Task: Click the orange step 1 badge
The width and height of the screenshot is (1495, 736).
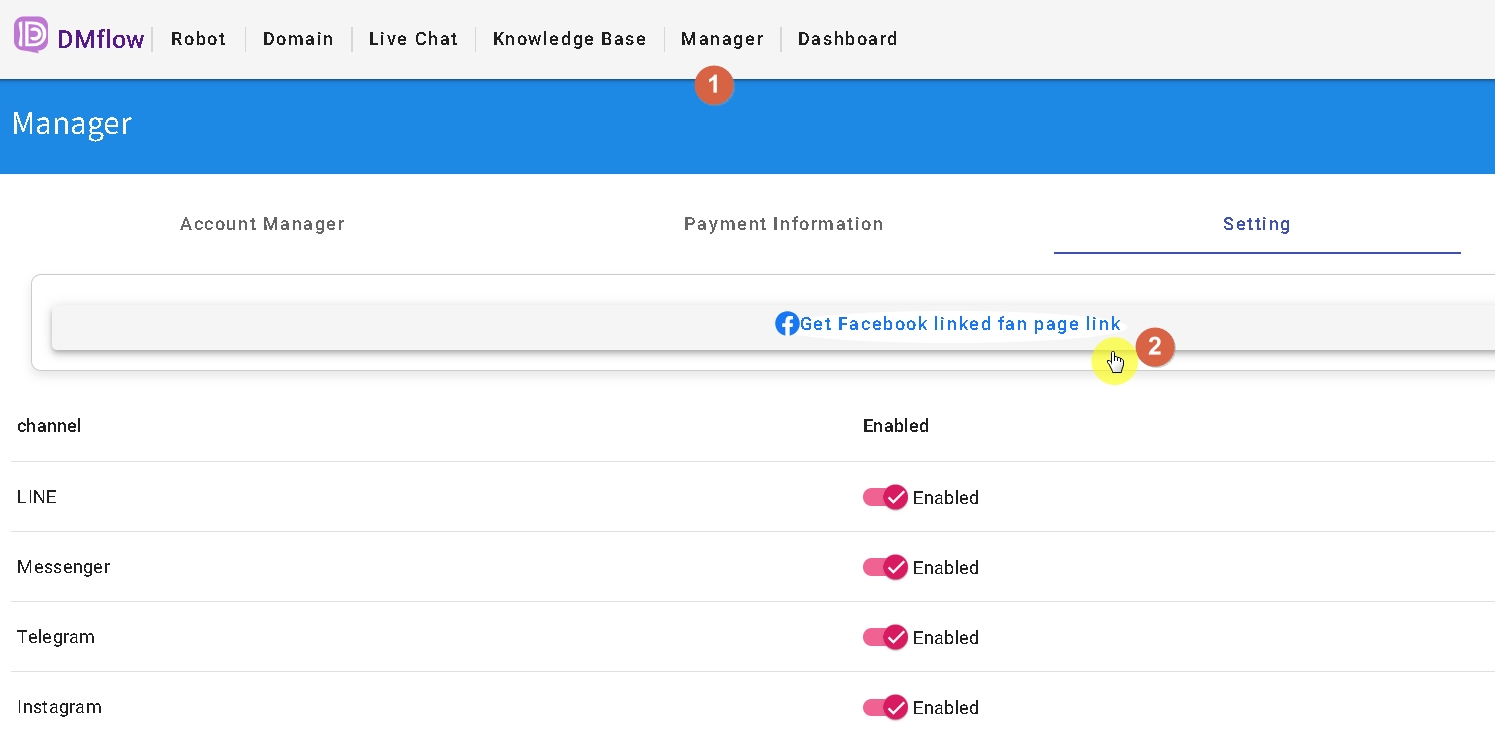Action: click(714, 86)
